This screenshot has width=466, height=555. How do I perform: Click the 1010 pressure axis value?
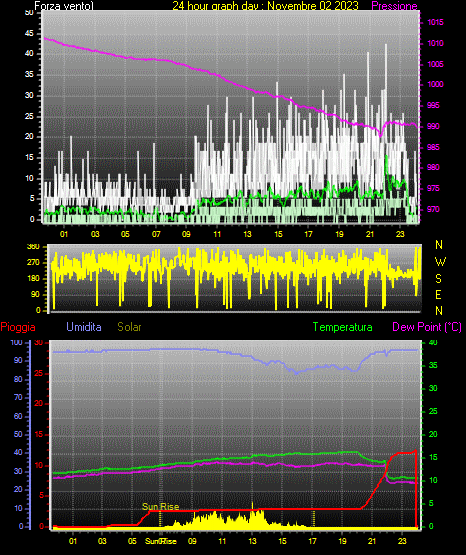[x=435, y=43]
